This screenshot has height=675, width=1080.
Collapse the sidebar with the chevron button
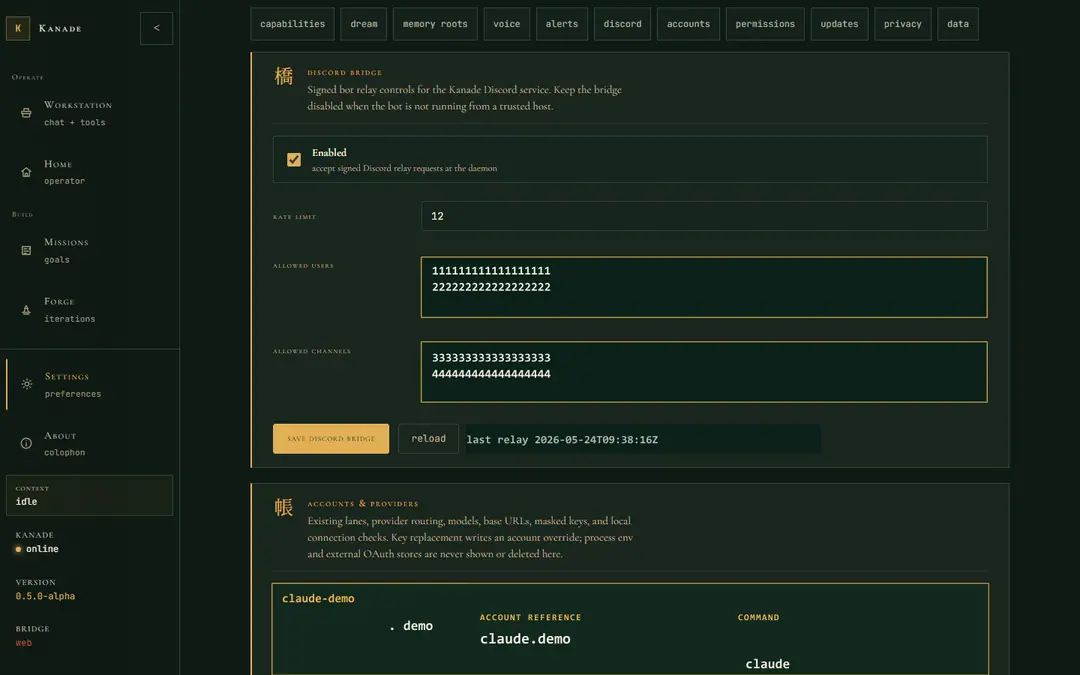click(x=156, y=28)
